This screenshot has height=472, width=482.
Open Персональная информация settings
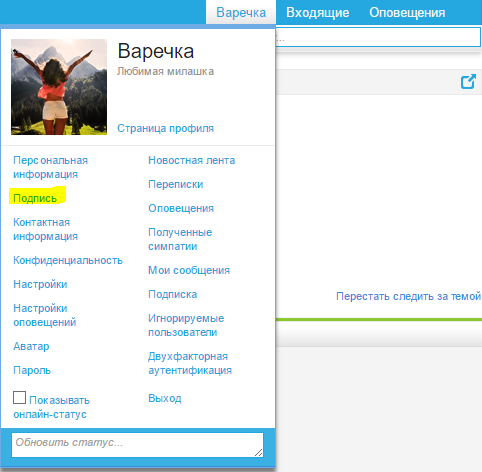coord(50,167)
